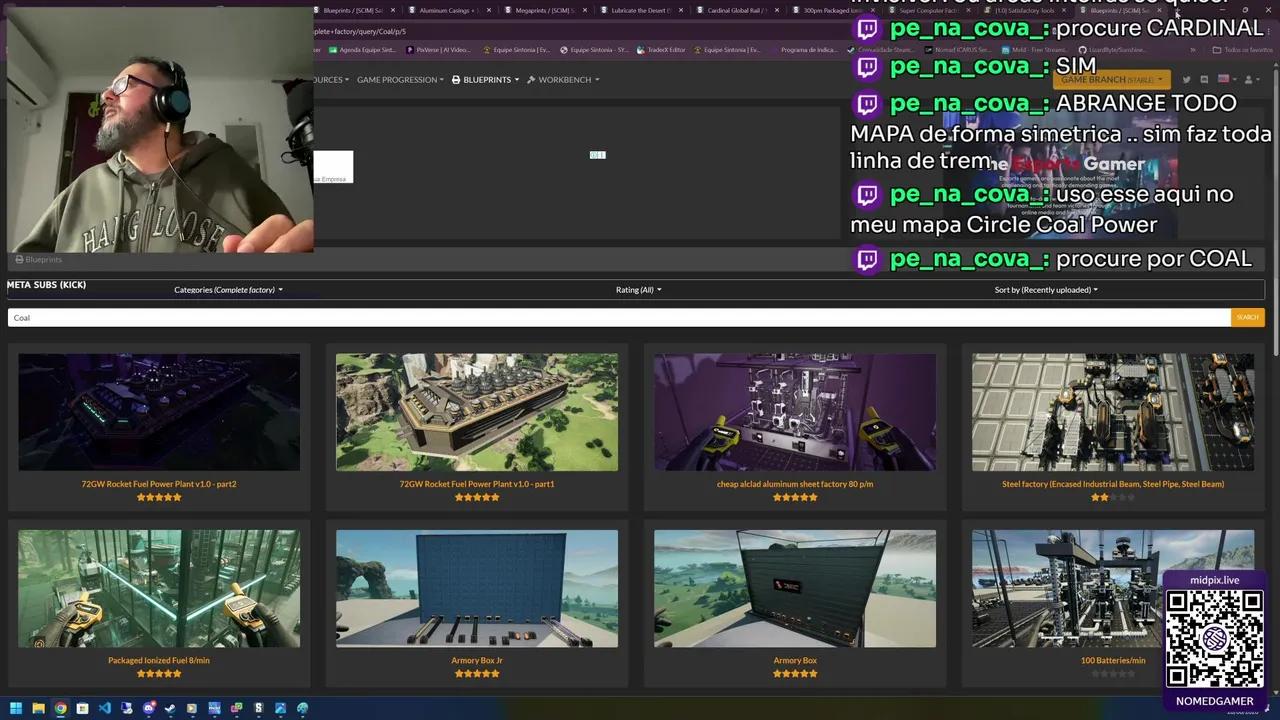Open PixVerse AI Video bookmark
Image resolution: width=1280 pixels, height=720 pixels.
coord(438,50)
